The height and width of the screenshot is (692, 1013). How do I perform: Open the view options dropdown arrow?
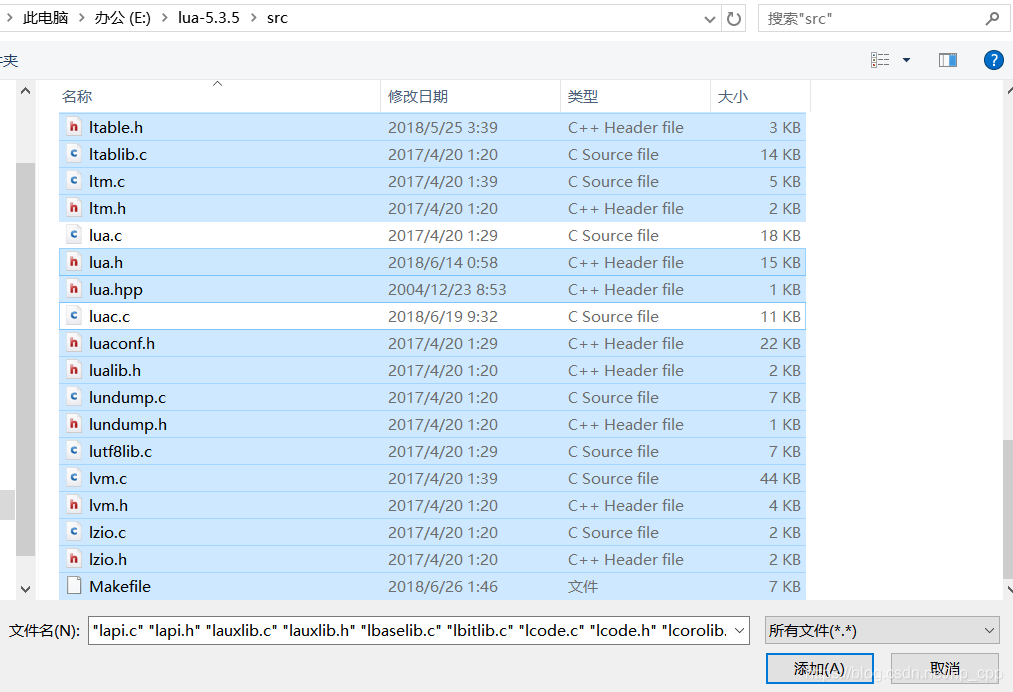[906, 60]
